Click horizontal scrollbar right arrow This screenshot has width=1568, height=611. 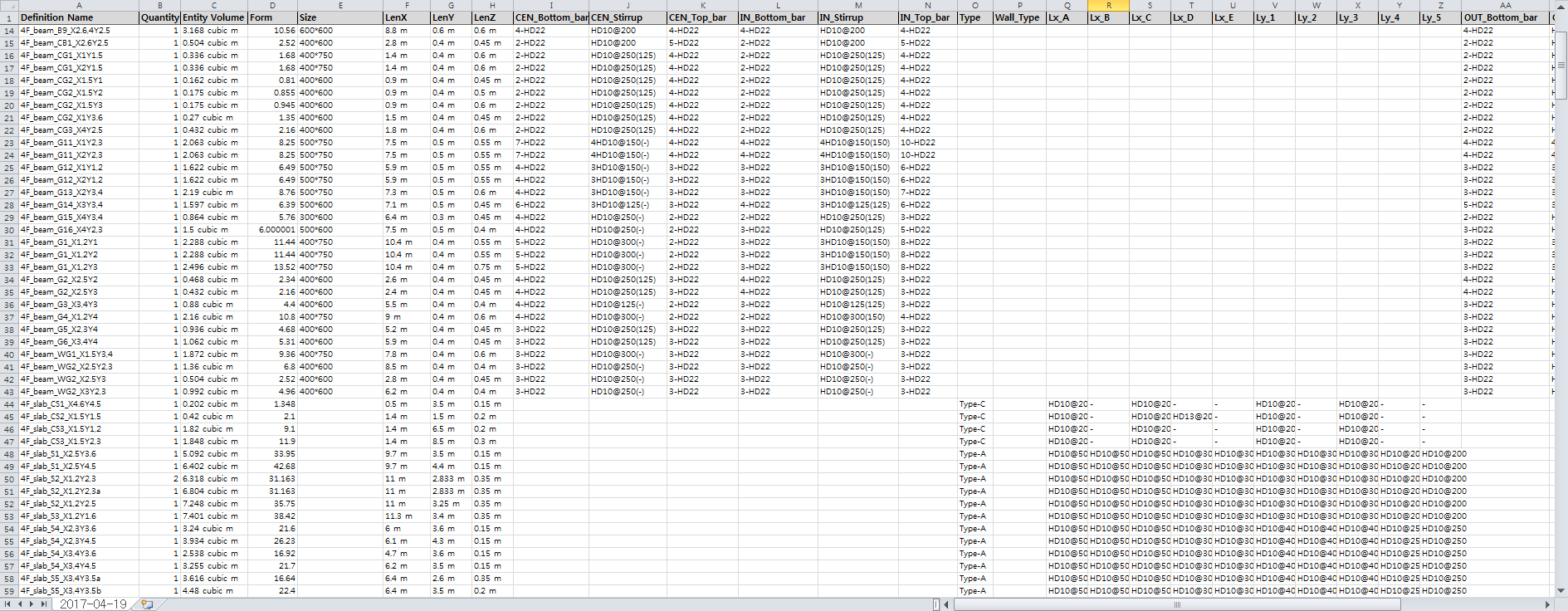(x=1547, y=604)
